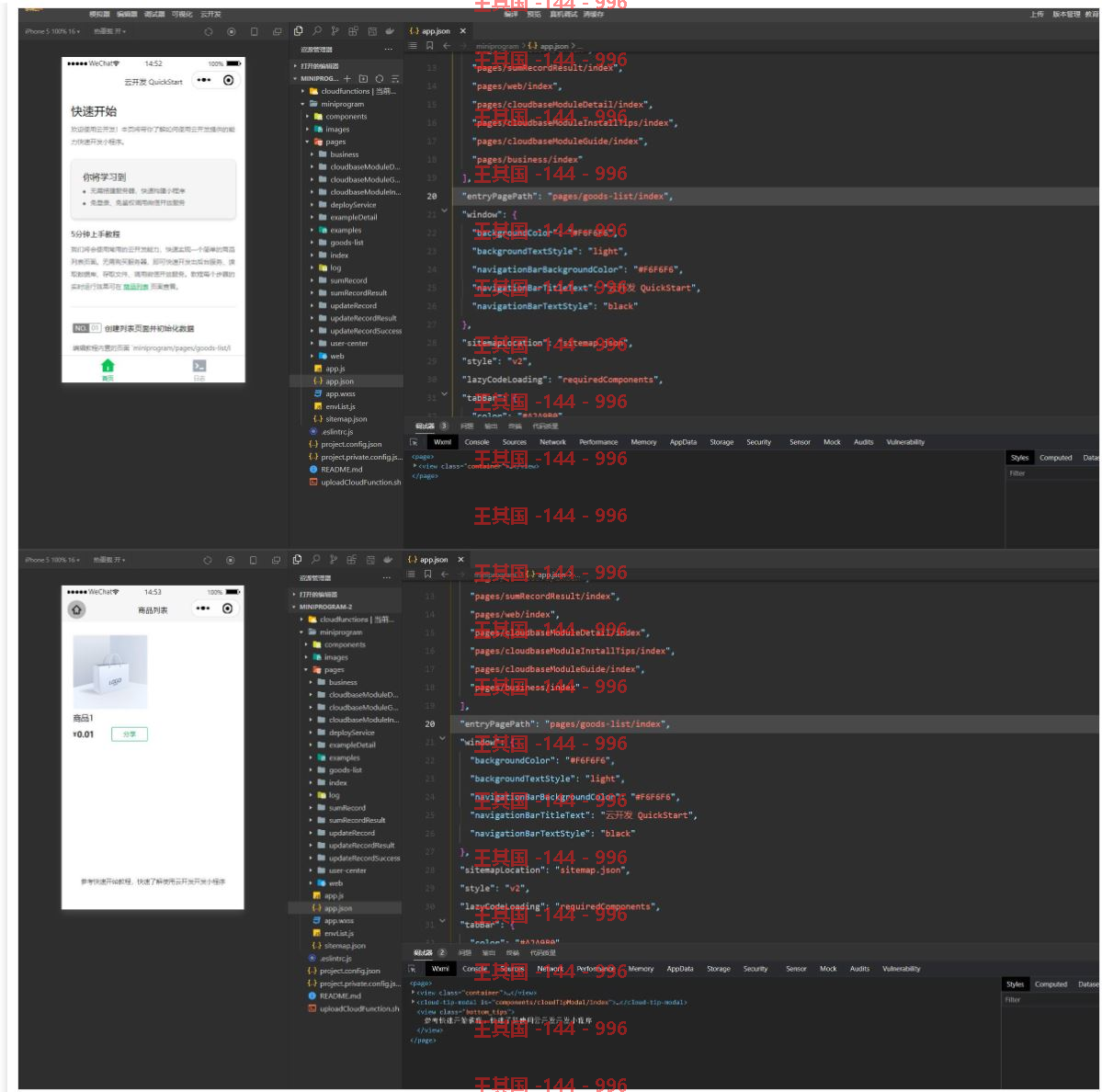The height and width of the screenshot is (1092, 1102).
Task: Click Filter field in top styles pane
Action: click(x=1051, y=473)
